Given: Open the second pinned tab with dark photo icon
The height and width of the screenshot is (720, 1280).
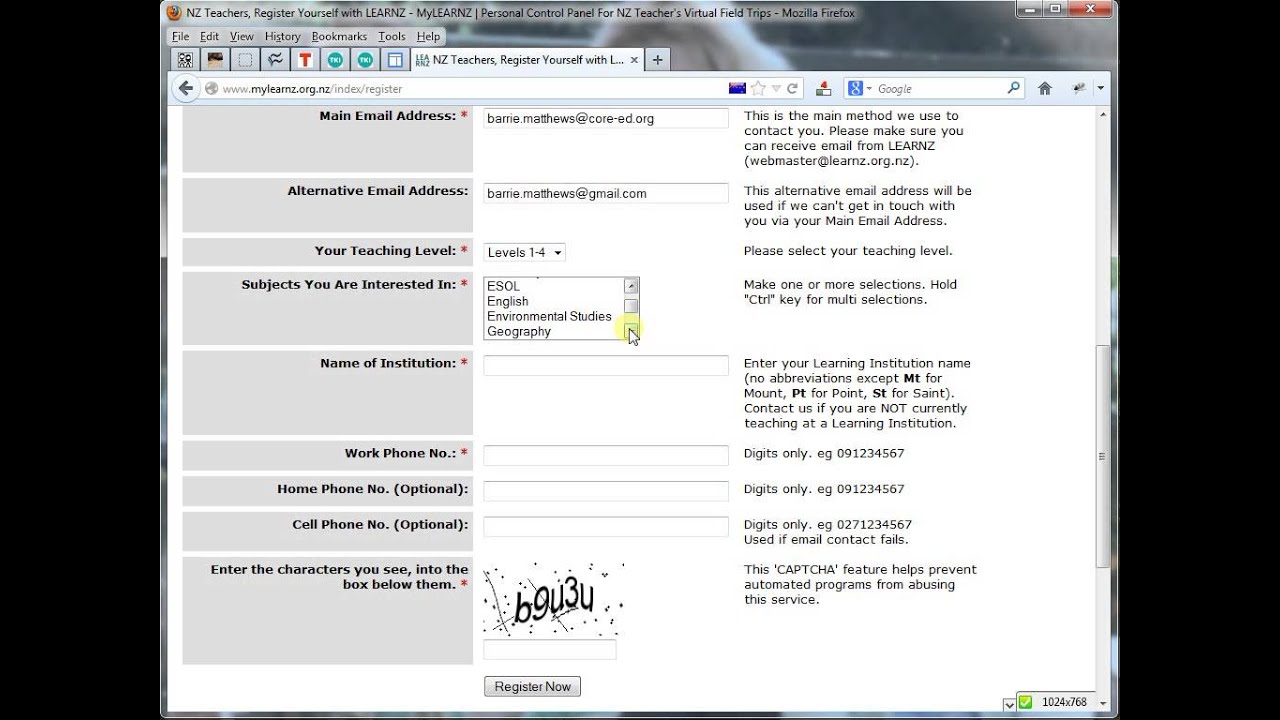Looking at the screenshot, I should pos(215,60).
